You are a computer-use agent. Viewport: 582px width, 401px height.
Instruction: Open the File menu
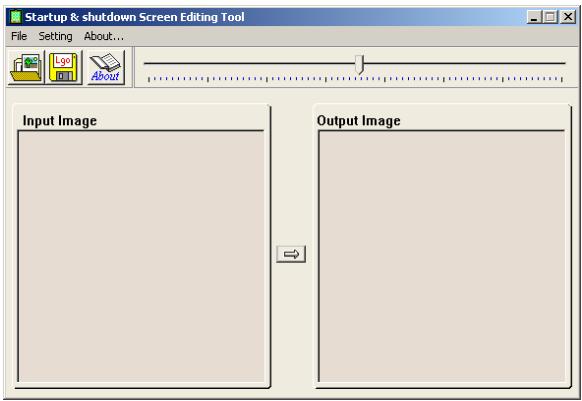19,36
